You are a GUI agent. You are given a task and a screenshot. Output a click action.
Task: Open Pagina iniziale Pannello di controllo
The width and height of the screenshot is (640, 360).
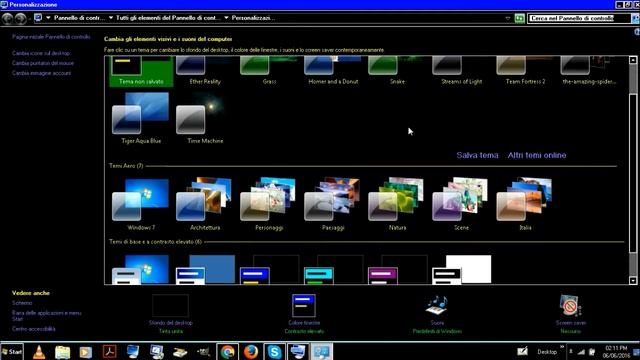[x=51, y=37]
